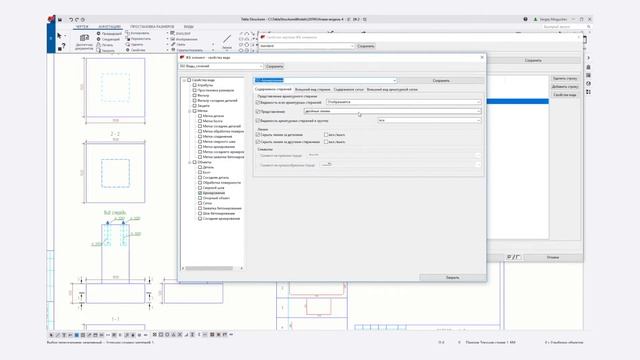
Task: Click the top icon in the right side panel
Action: [588, 58]
